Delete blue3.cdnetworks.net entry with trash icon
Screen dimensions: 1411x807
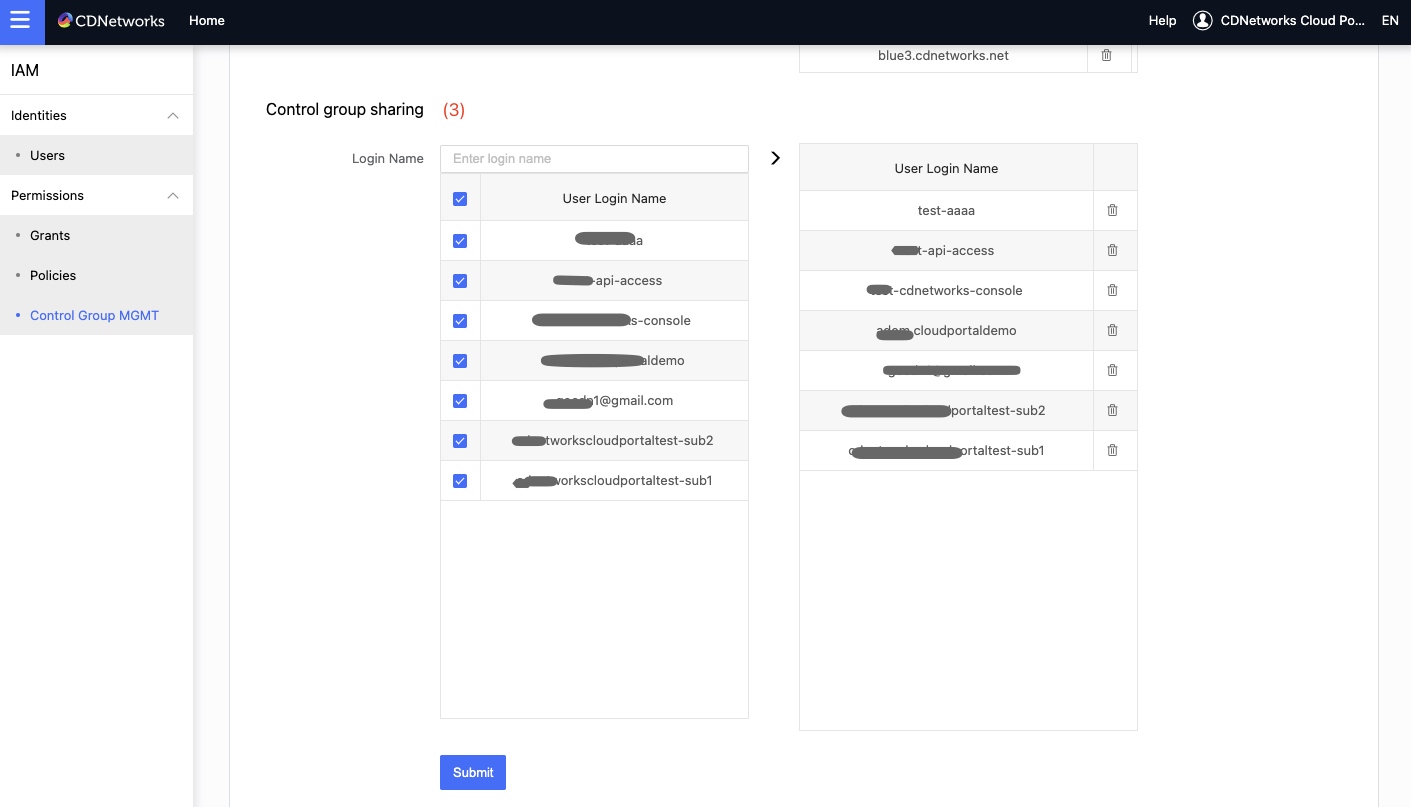(x=1106, y=56)
